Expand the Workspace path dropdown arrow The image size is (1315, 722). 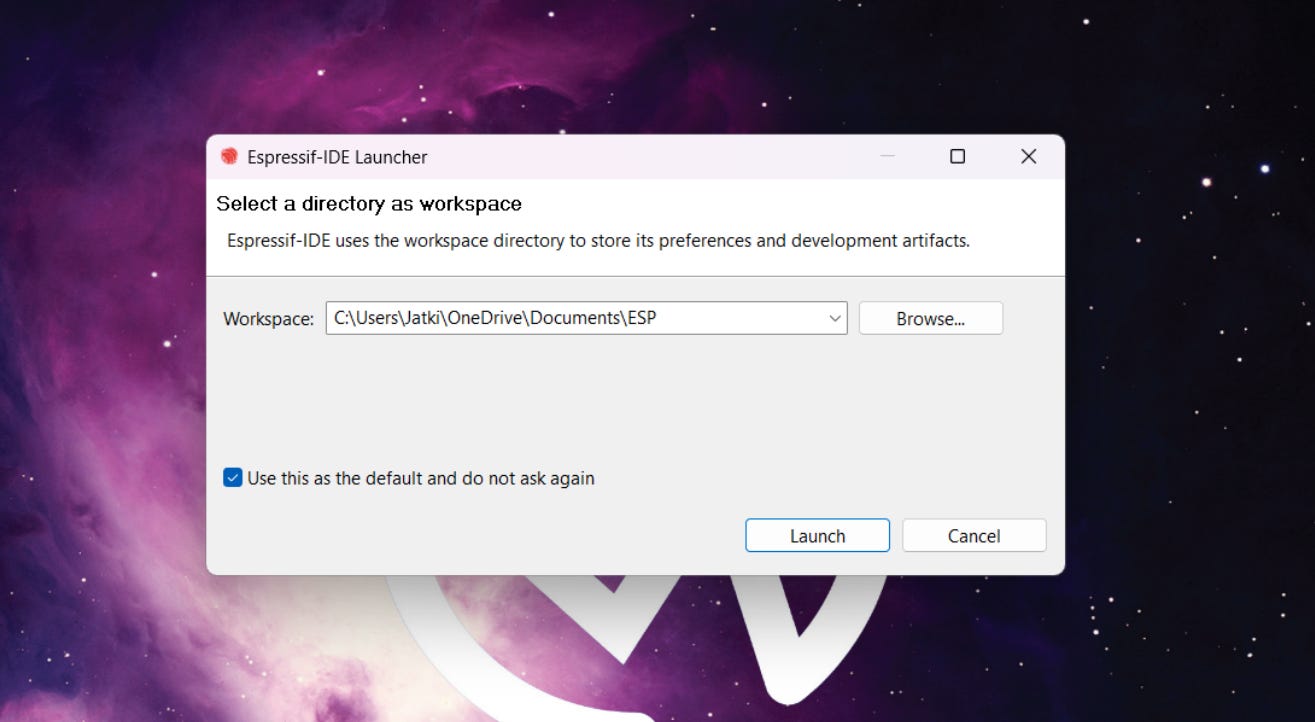(x=835, y=319)
